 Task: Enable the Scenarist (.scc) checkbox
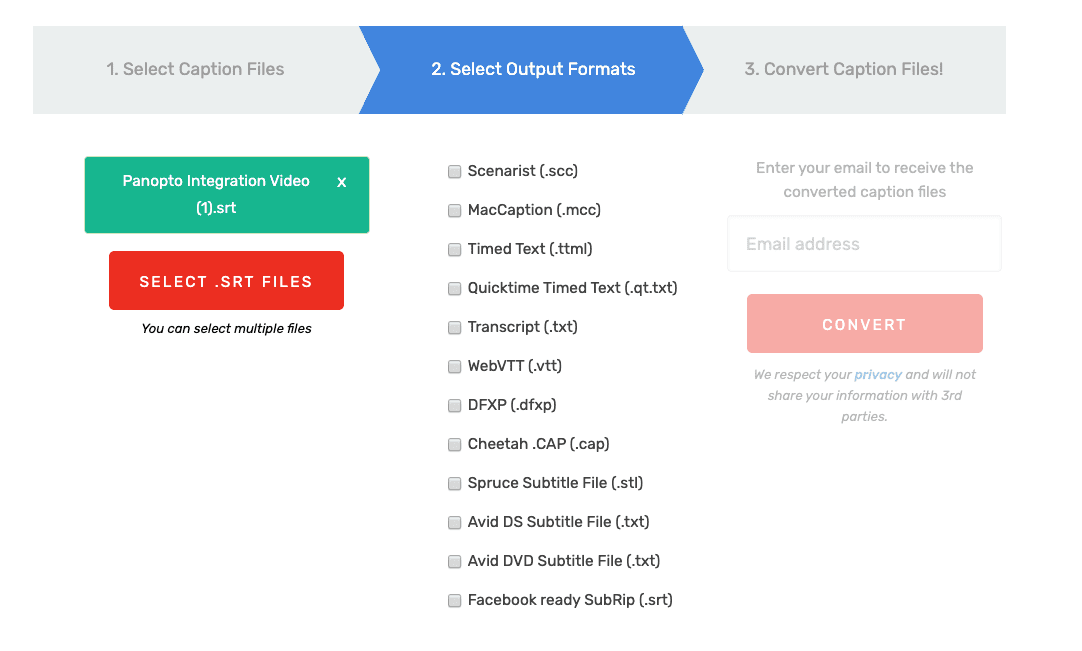point(455,172)
